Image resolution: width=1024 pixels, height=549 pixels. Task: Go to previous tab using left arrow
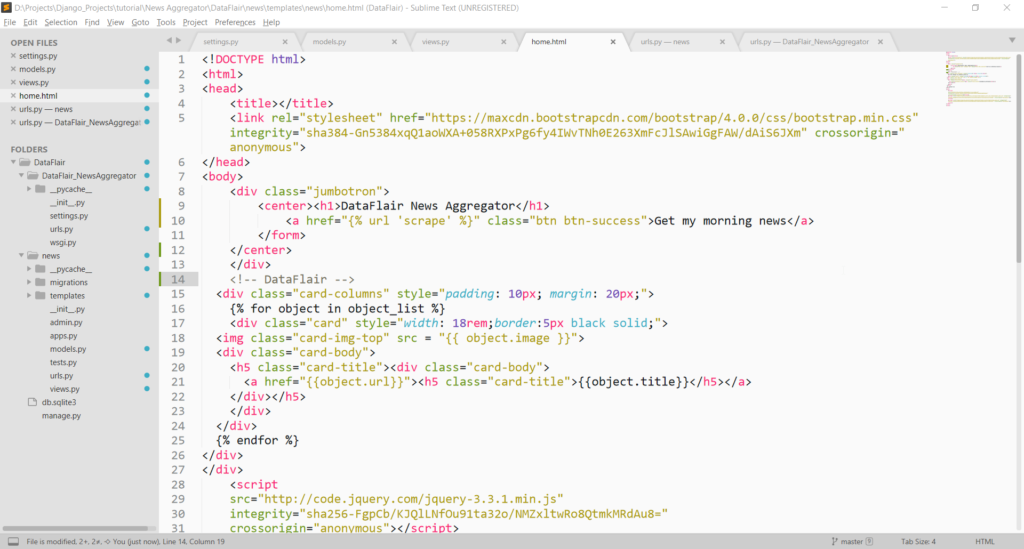[168, 41]
